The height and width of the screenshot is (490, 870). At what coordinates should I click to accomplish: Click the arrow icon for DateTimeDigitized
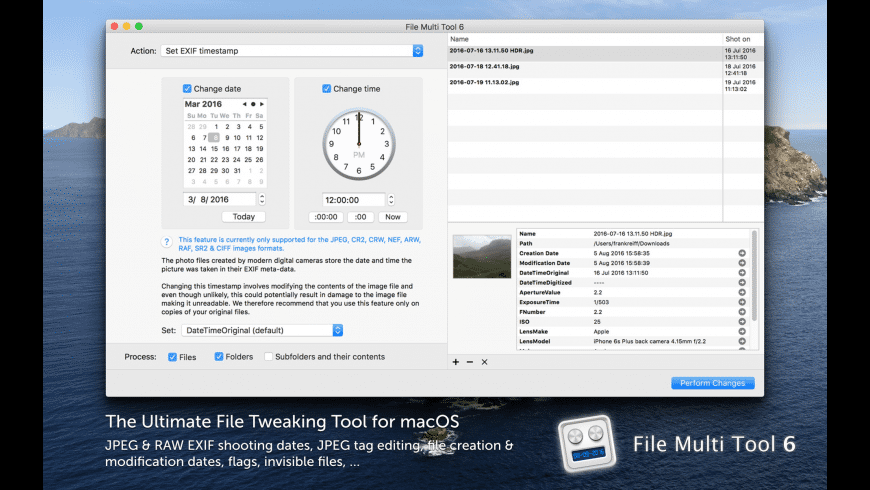pyautogui.click(x=742, y=282)
